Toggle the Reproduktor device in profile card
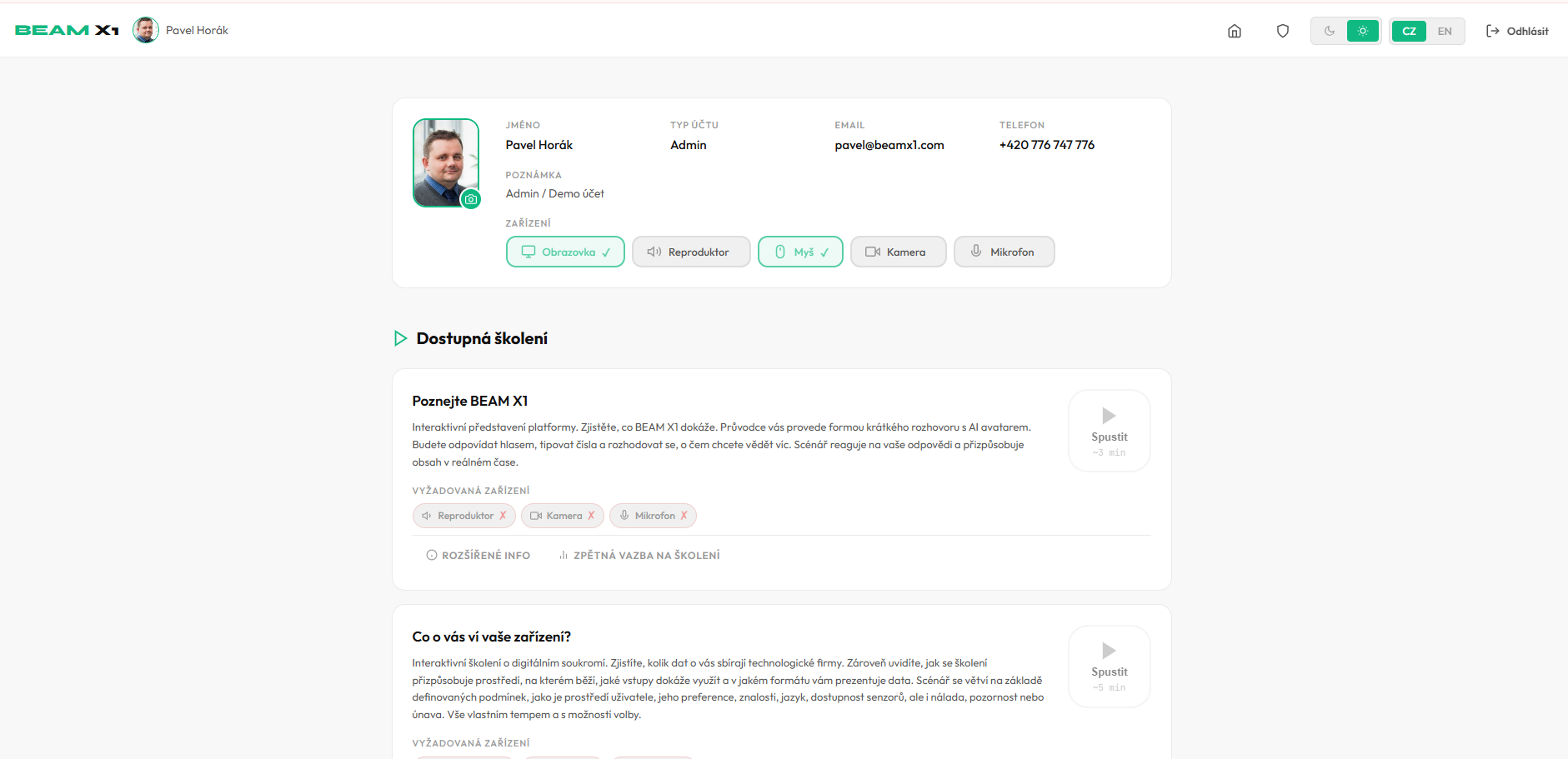Viewport: 1568px width, 759px height. coord(691,252)
